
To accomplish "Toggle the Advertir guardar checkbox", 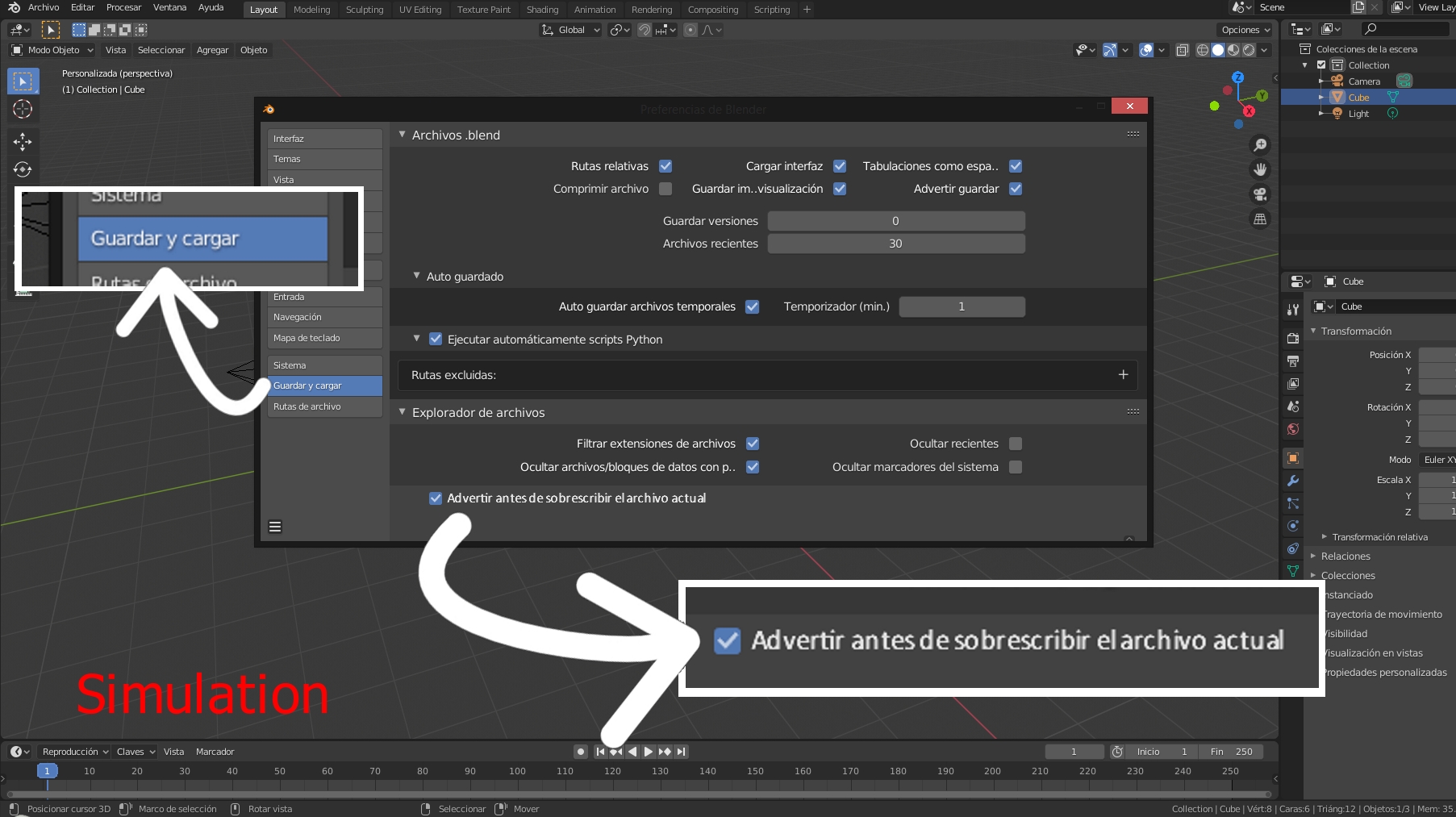I will coord(1016,189).
